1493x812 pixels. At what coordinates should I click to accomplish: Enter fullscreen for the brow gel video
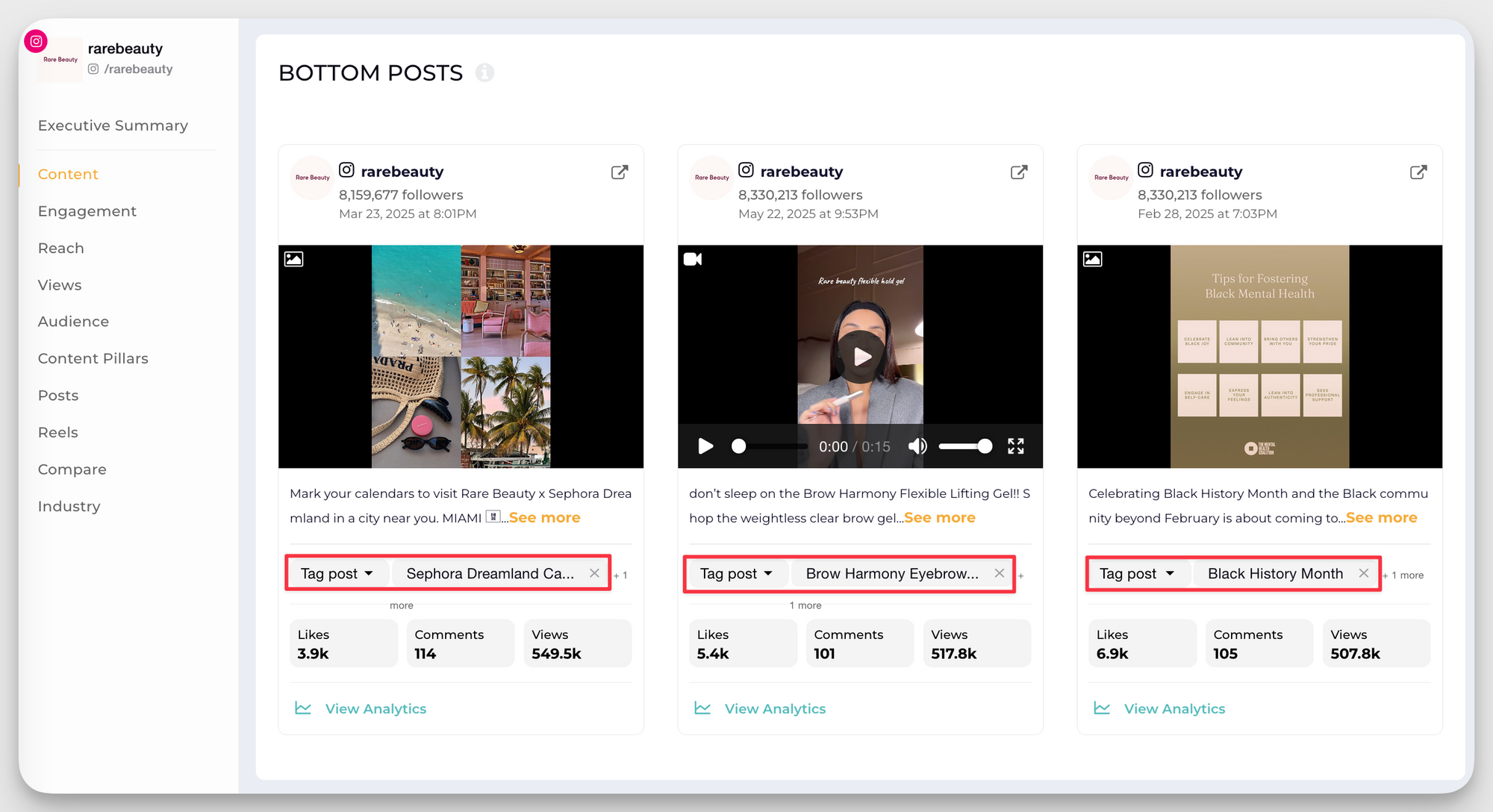(x=1016, y=446)
